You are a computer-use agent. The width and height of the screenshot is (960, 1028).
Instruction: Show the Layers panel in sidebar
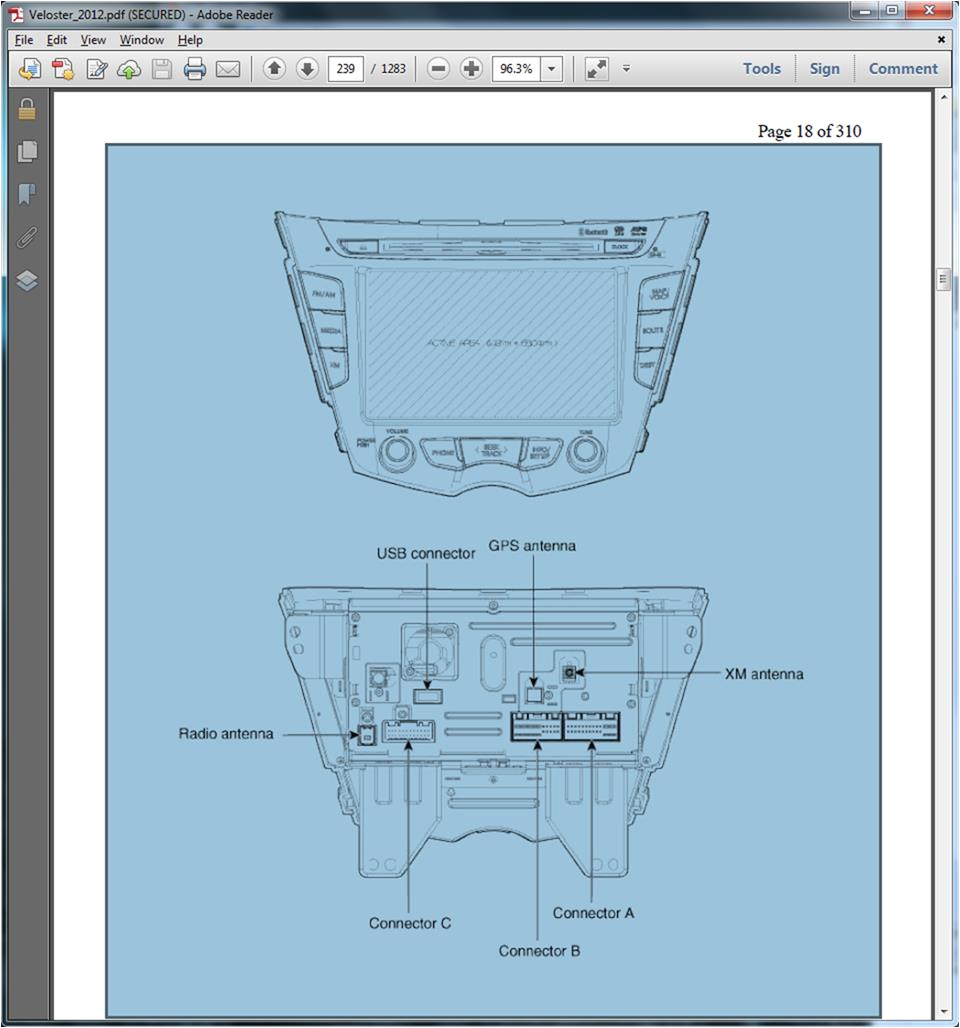[27, 281]
